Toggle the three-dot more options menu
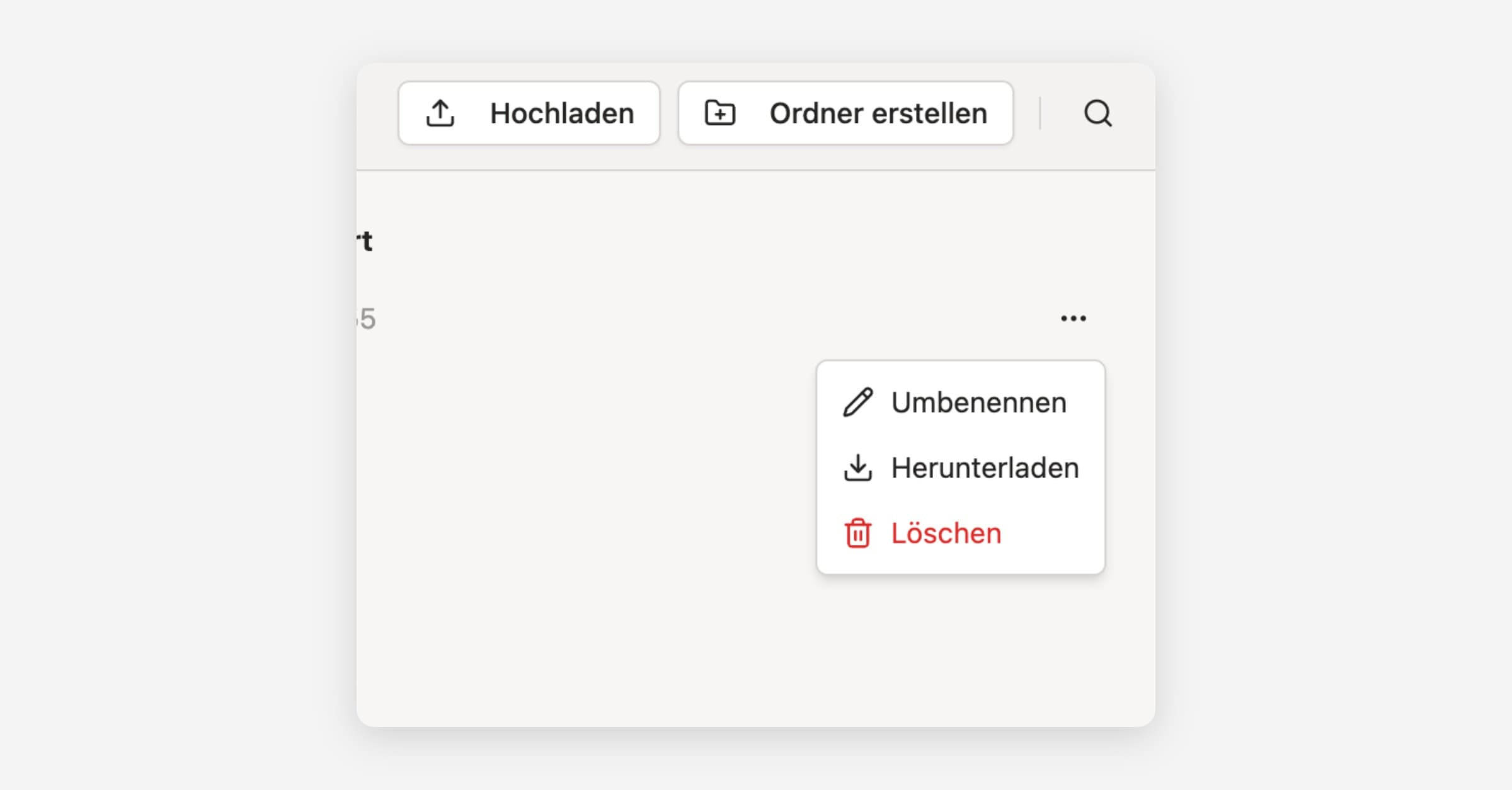Viewport: 1512px width, 790px height. click(1073, 319)
